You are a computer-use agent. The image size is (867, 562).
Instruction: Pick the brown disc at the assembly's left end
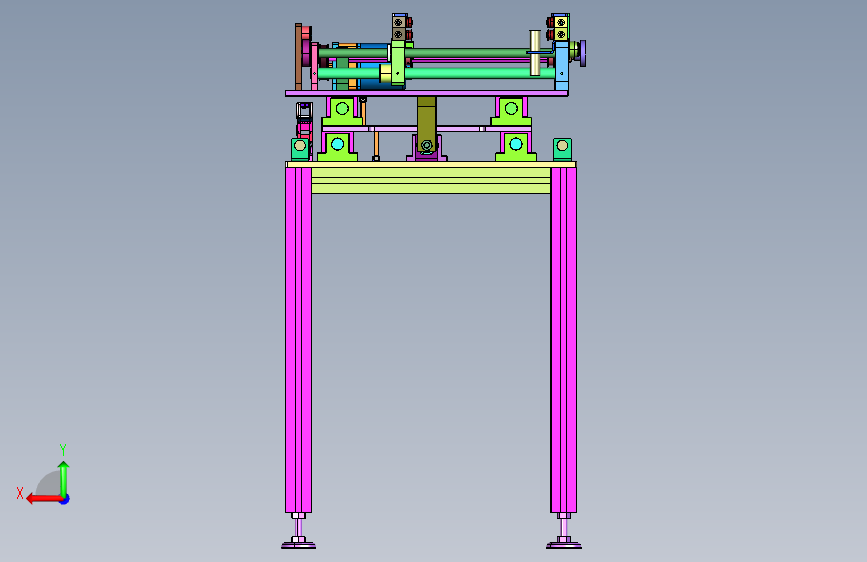pyautogui.click(x=299, y=56)
